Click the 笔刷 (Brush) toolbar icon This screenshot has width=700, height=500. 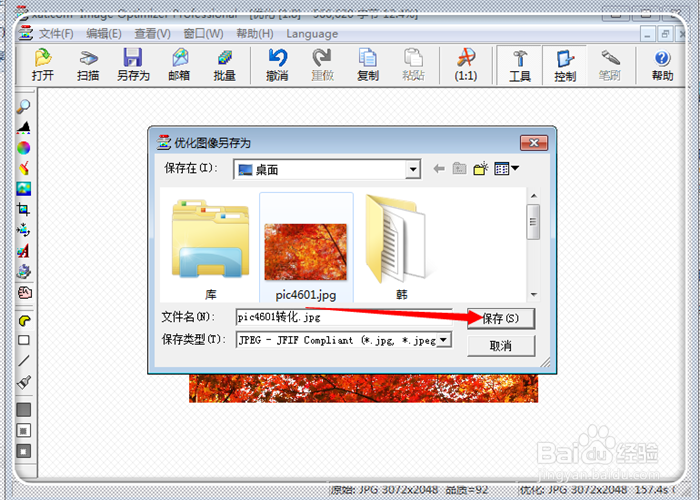[609, 65]
